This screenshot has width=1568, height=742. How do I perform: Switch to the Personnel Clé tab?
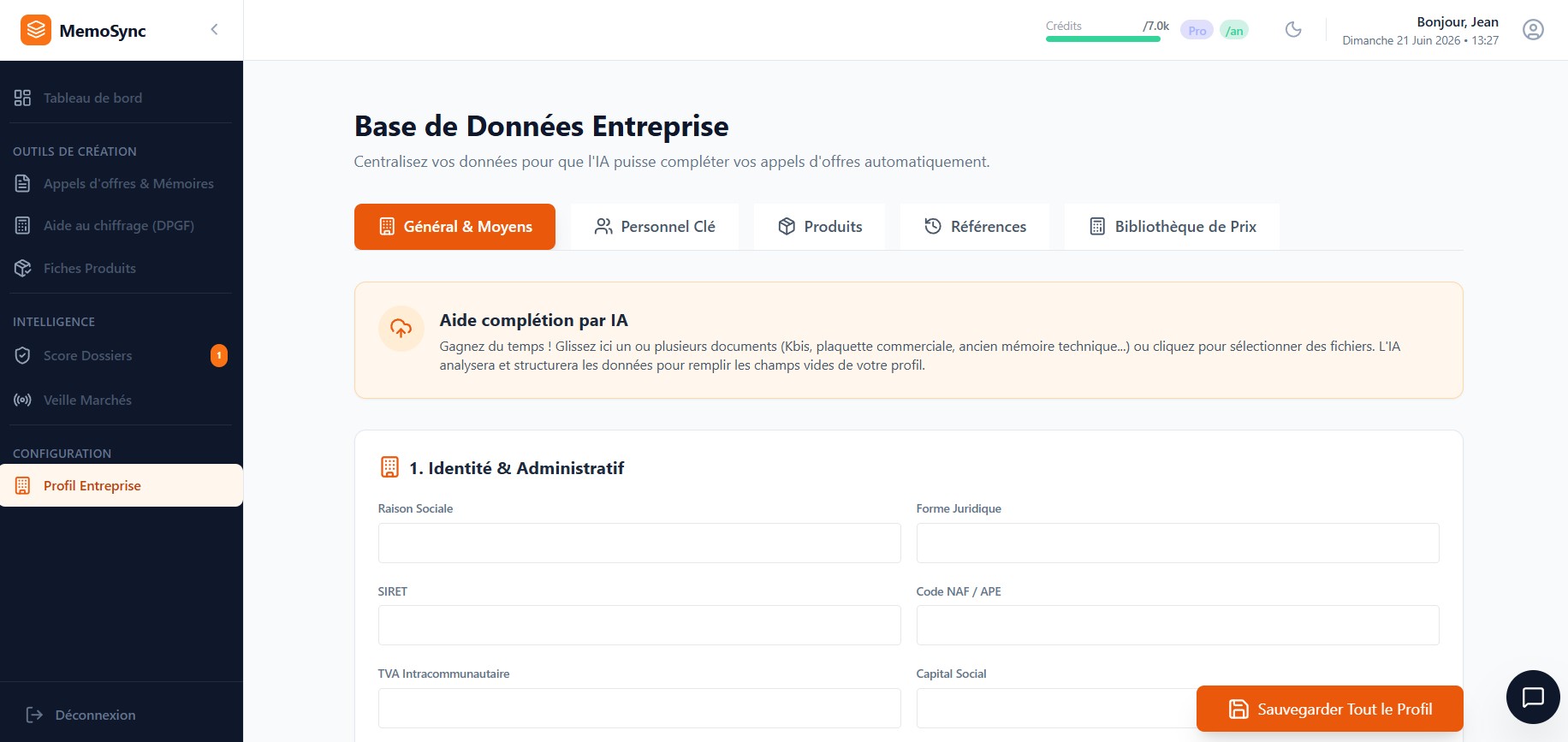(x=655, y=227)
